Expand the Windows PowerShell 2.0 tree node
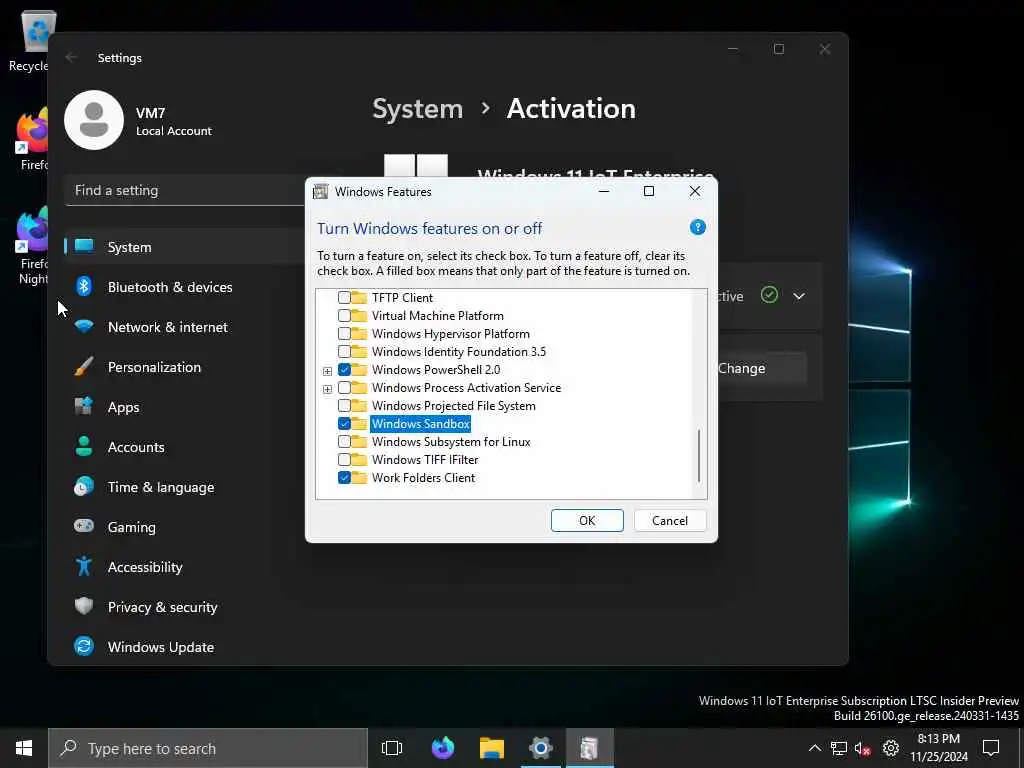 coord(327,371)
